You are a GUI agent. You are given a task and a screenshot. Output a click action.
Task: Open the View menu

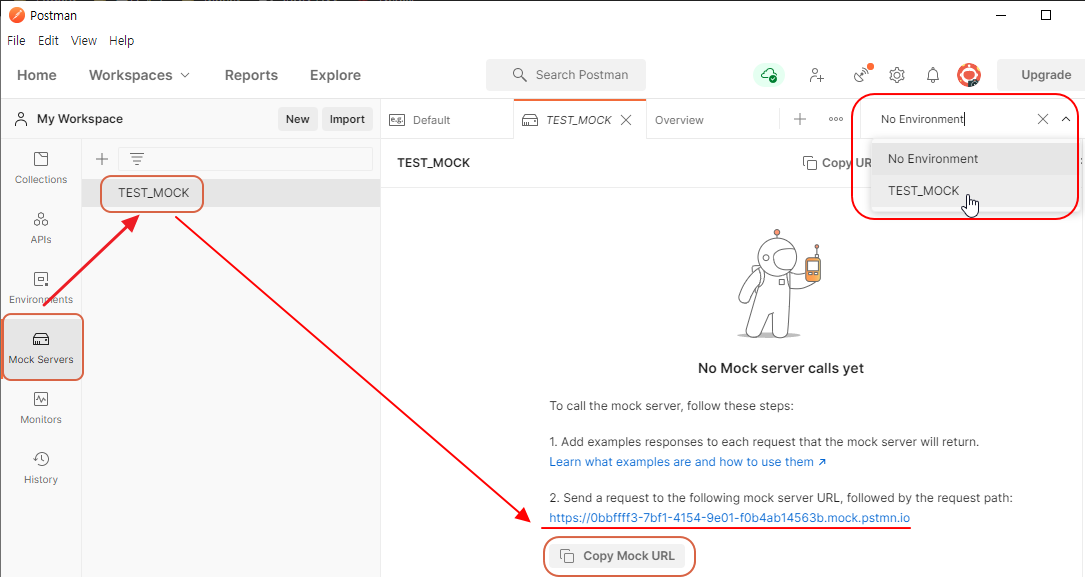pyautogui.click(x=84, y=41)
